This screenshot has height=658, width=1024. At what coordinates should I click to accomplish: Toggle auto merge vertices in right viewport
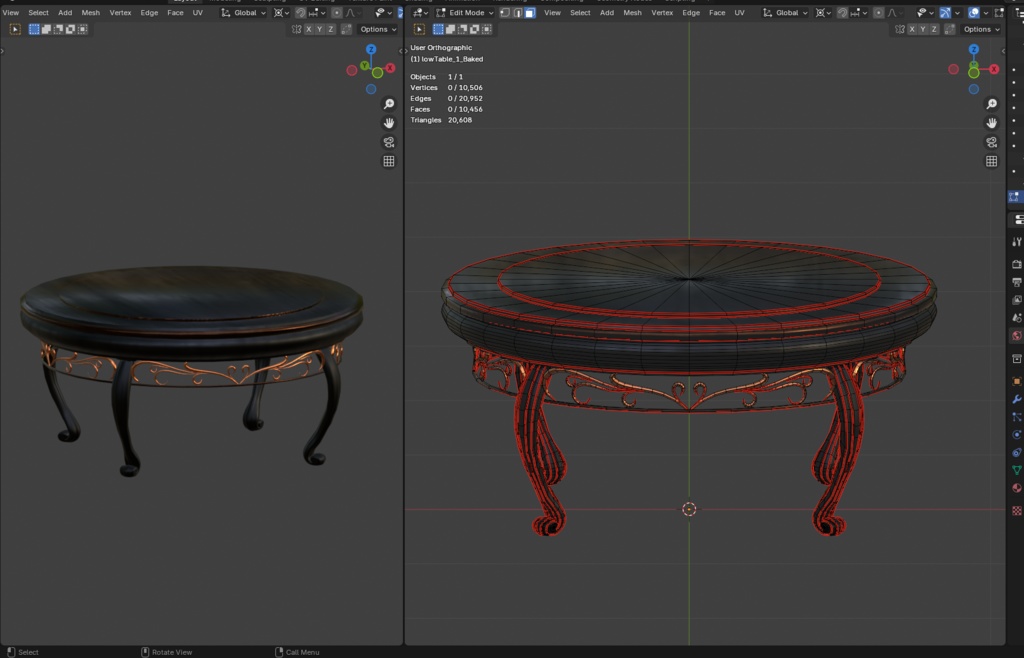coord(950,29)
